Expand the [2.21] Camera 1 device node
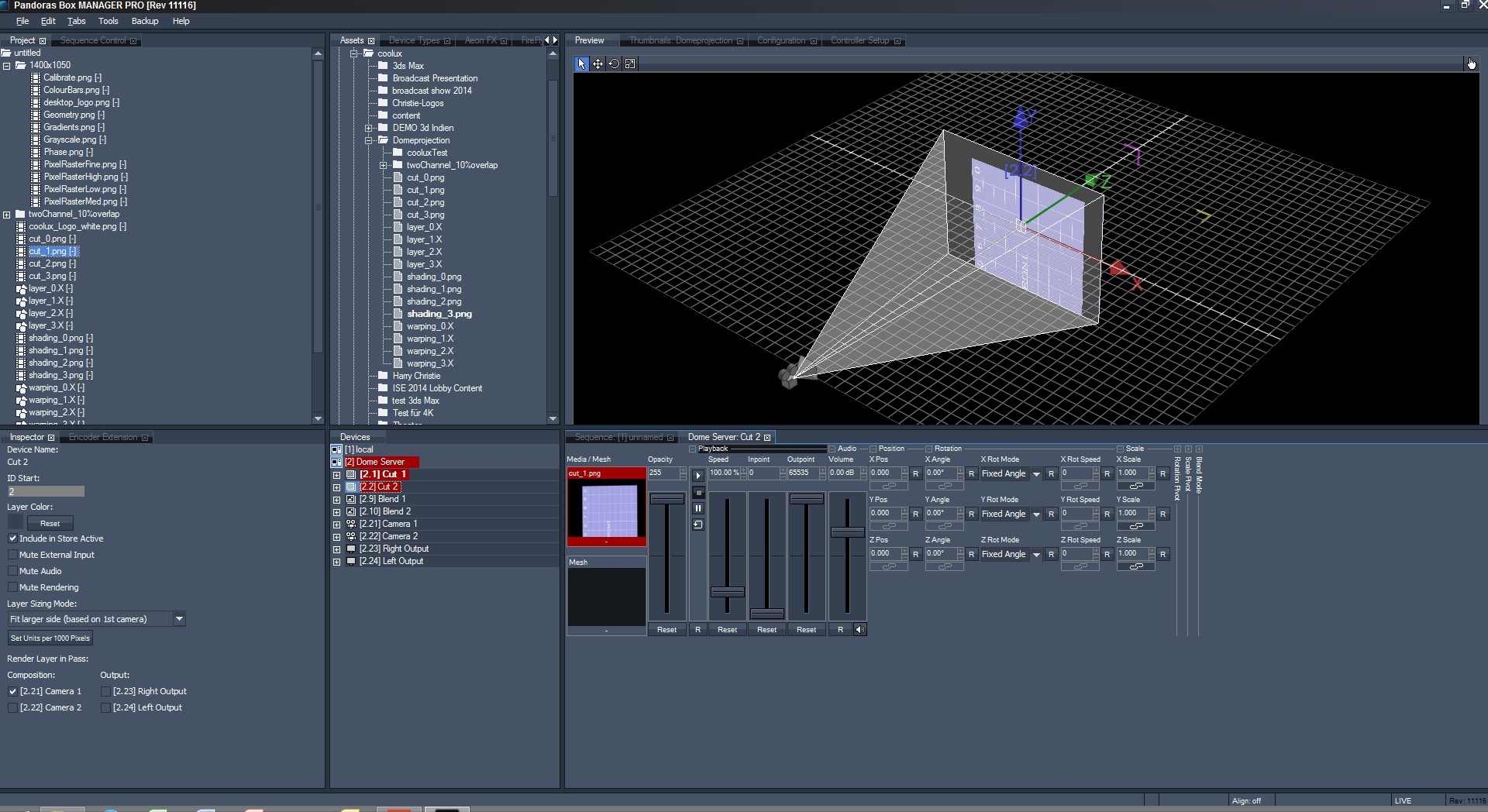This screenshot has height=812, width=1488. tap(337, 525)
